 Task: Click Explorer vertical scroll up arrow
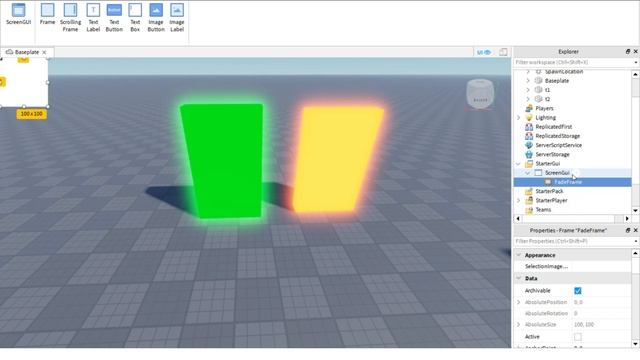[635, 74]
